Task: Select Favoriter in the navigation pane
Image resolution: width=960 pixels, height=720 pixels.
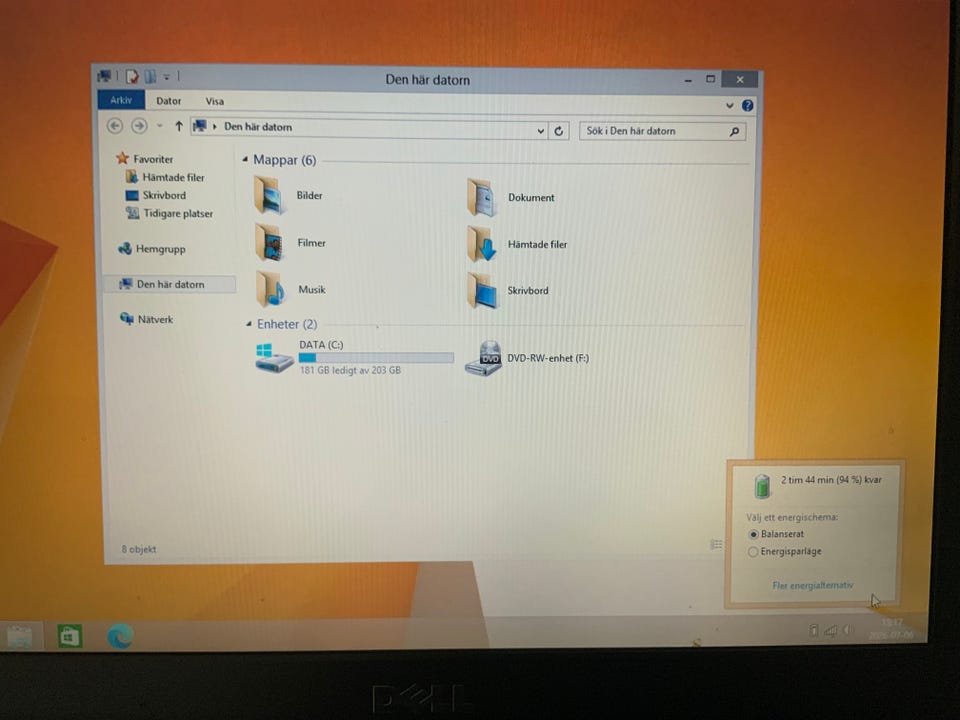Action: point(145,159)
